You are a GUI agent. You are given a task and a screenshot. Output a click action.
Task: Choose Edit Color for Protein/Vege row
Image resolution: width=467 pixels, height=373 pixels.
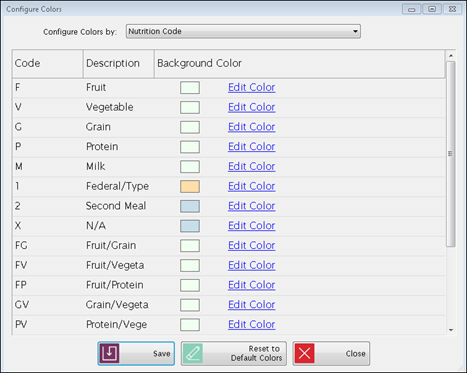252,324
